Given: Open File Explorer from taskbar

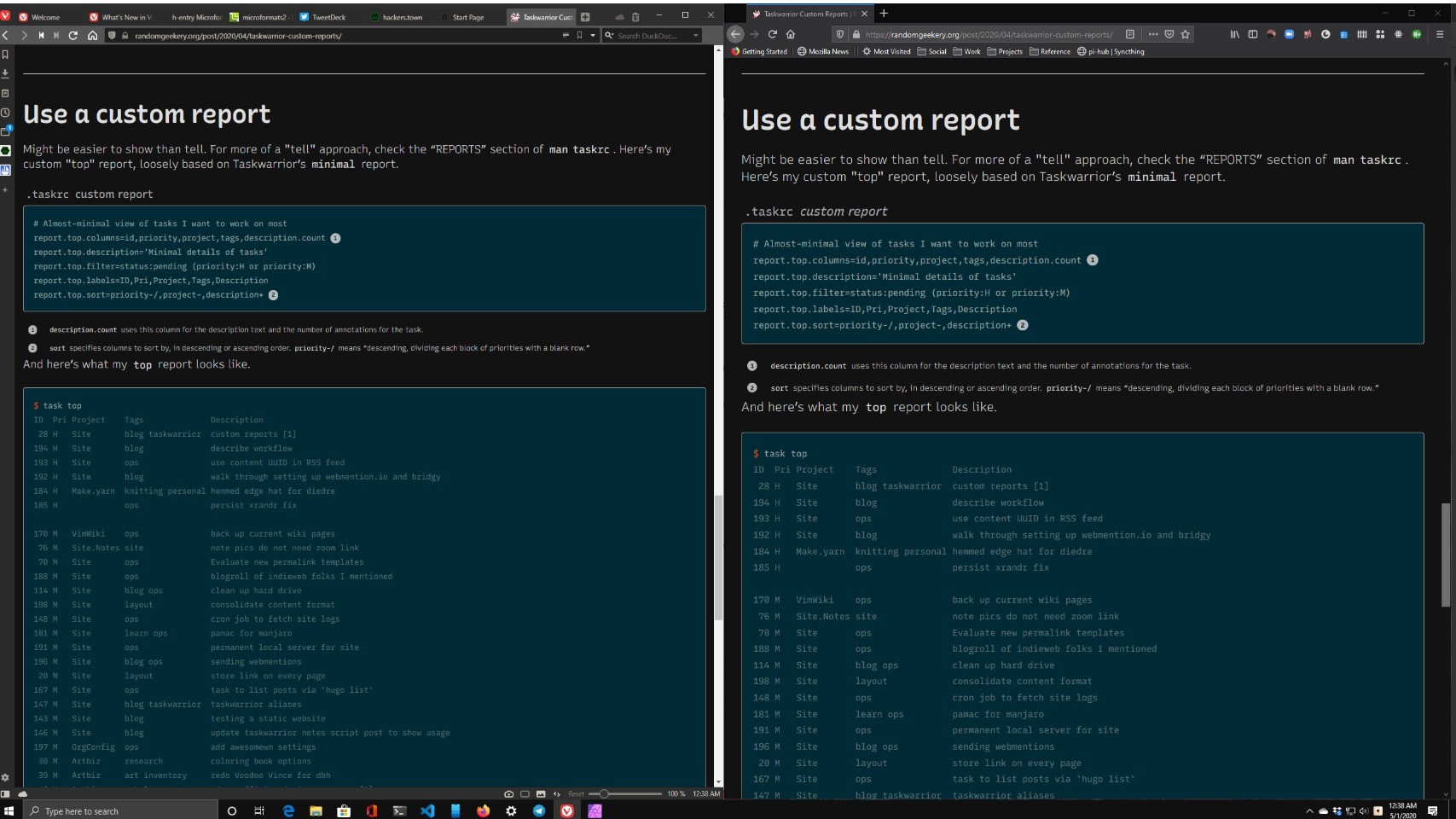Looking at the screenshot, I should pos(316,810).
